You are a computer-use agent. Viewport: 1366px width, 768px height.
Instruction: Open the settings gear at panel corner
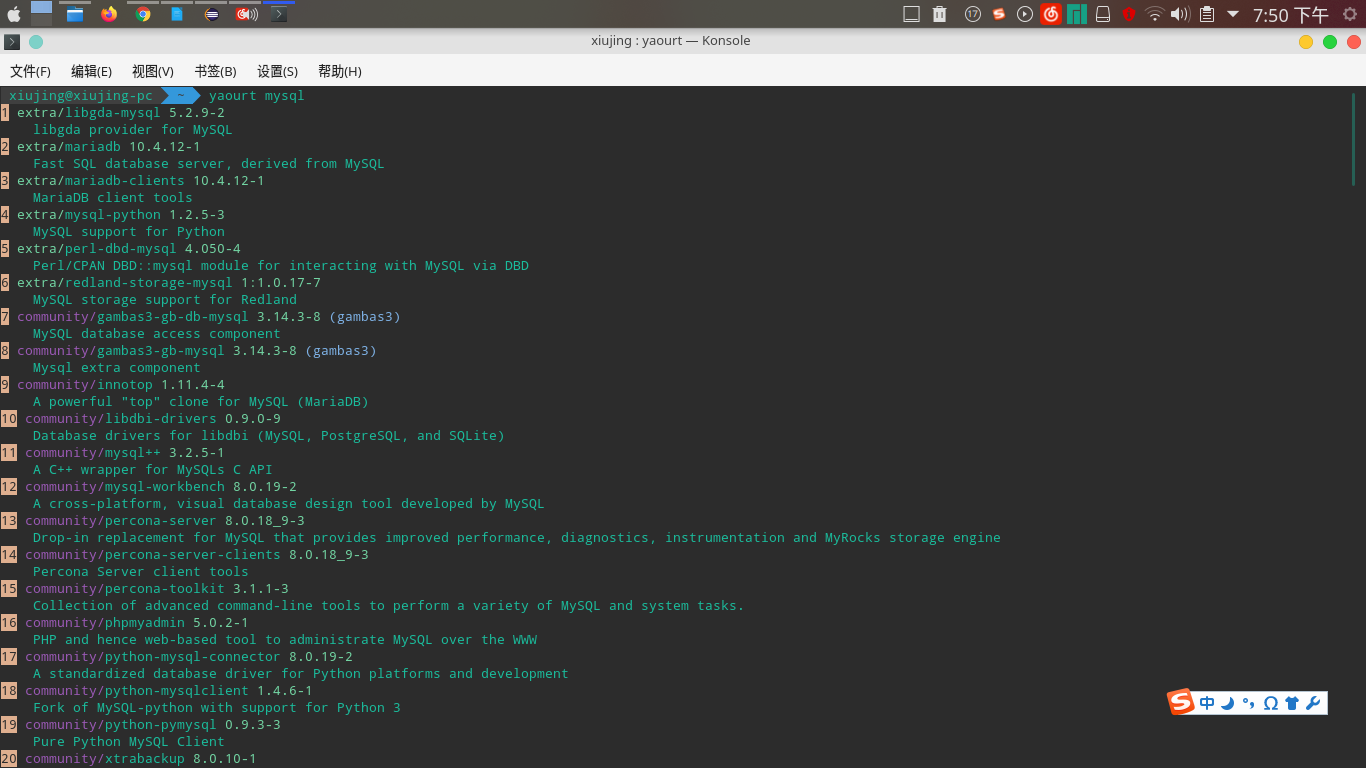(1350, 14)
